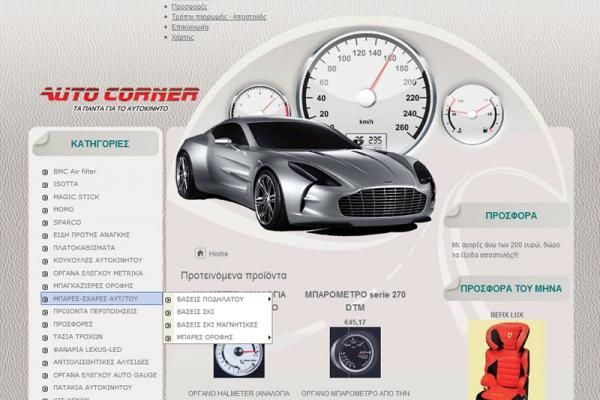Click the Home breadcrumb house icon
Image resolution: width=600 pixels, height=400 pixels.
click(x=200, y=253)
